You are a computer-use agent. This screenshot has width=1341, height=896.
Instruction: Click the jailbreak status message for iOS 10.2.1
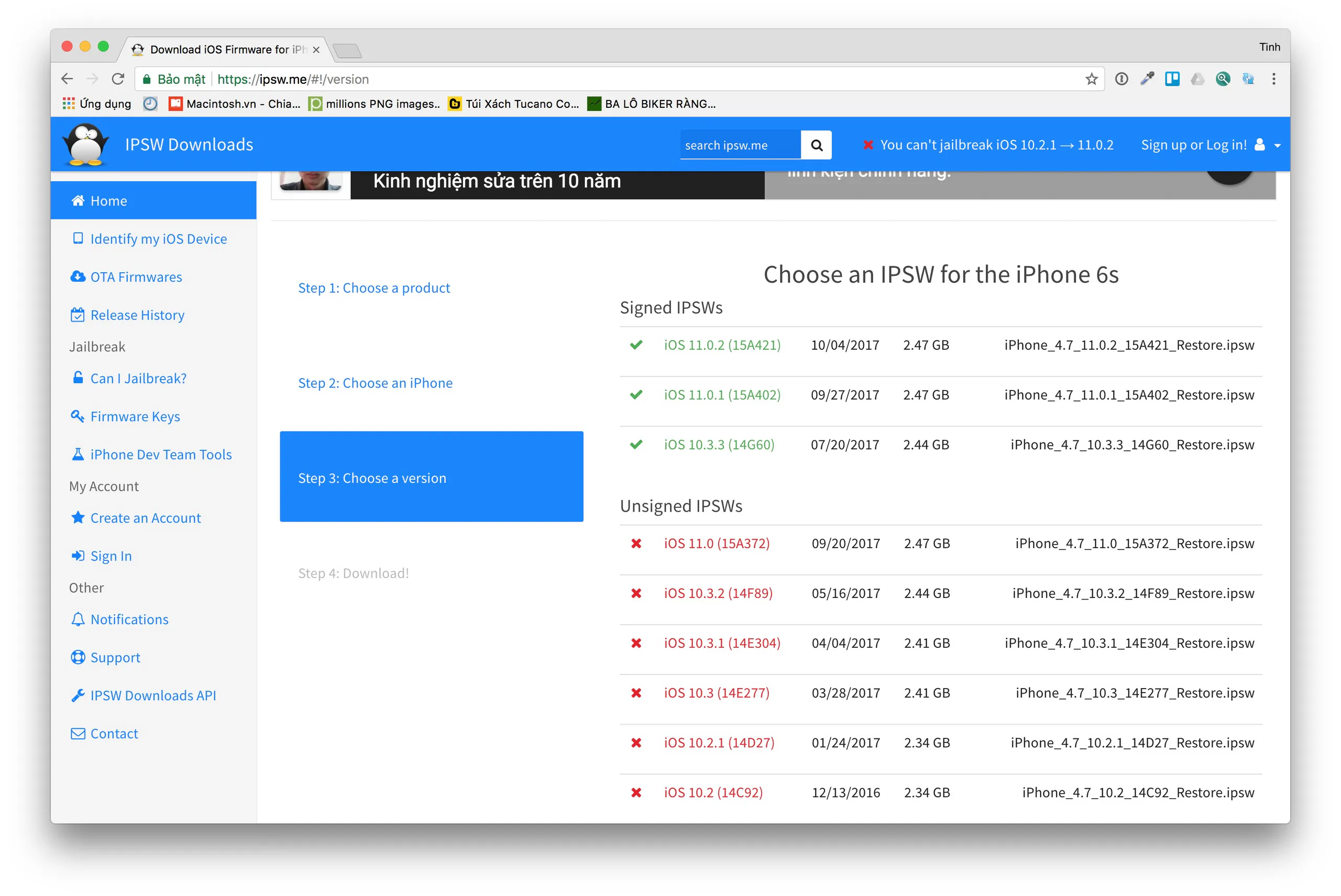[x=988, y=145]
